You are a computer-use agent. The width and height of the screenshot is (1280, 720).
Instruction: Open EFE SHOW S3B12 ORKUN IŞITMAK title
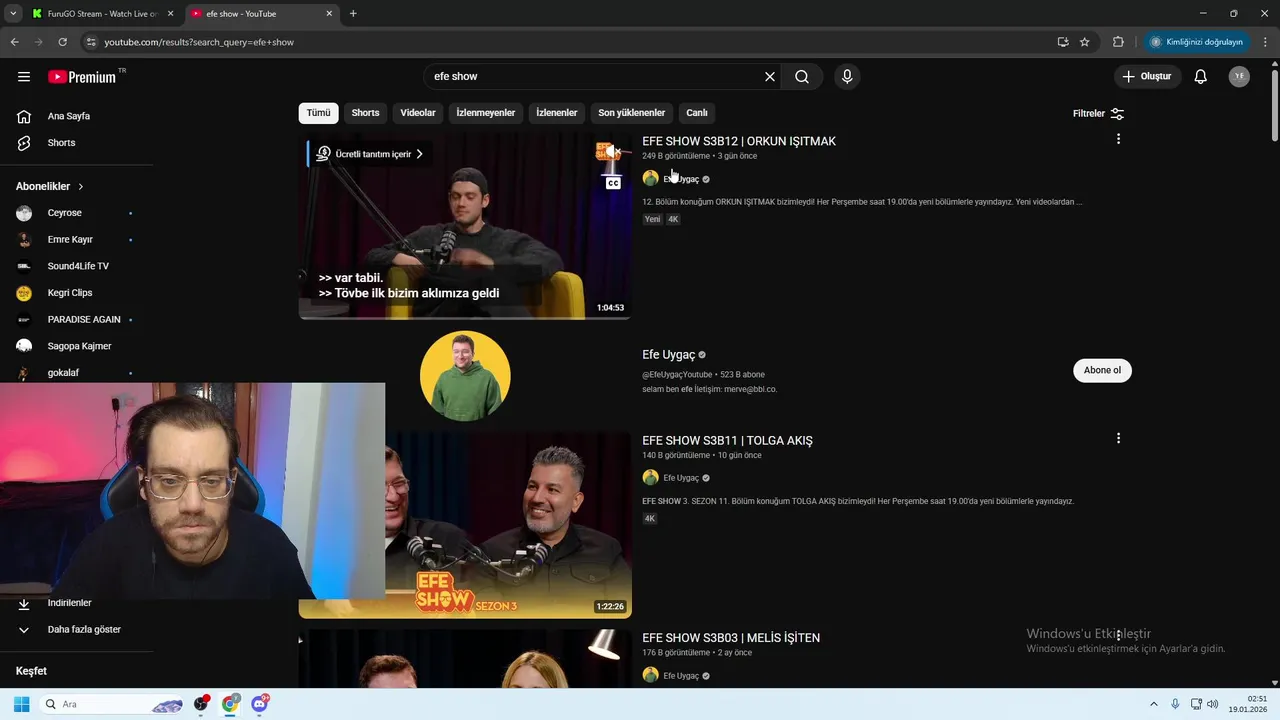click(739, 141)
